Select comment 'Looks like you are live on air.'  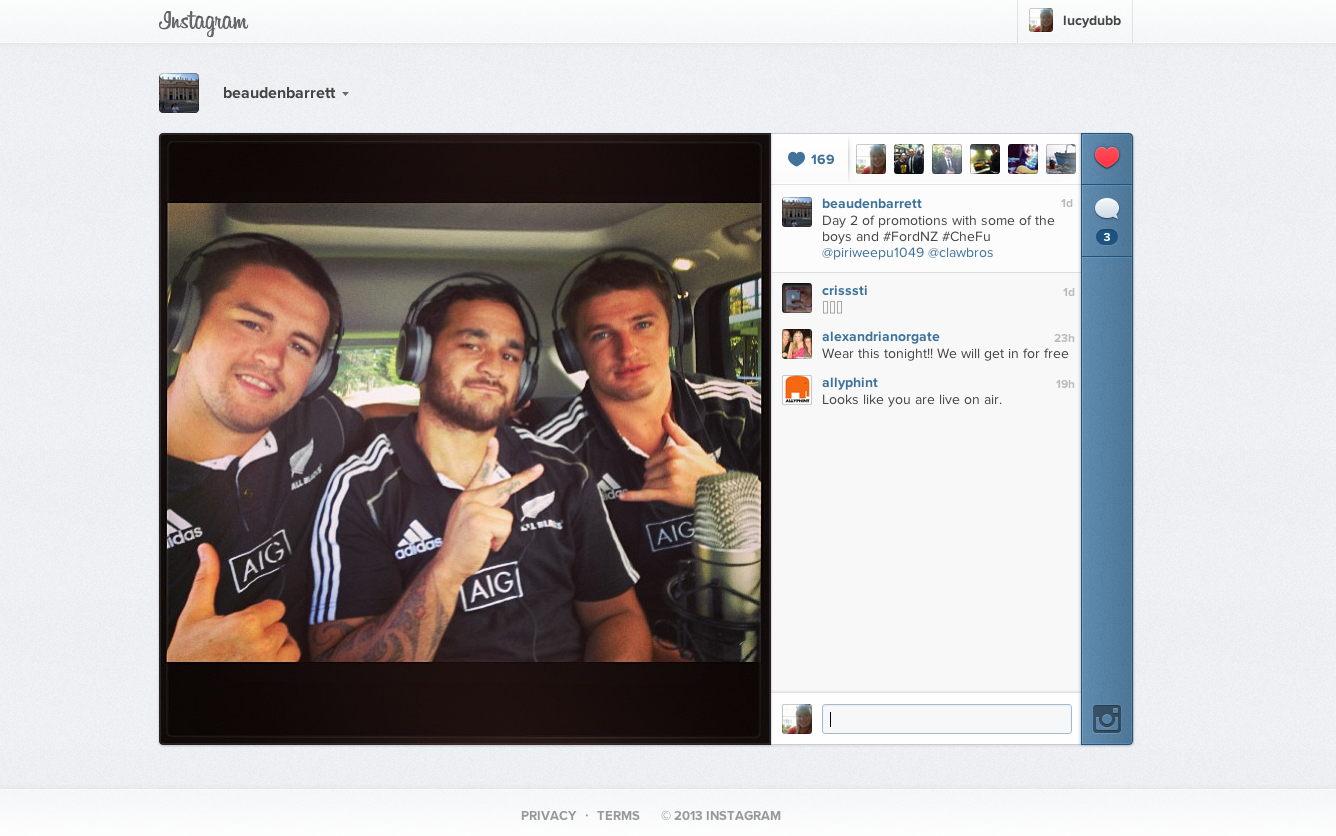coord(912,399)
